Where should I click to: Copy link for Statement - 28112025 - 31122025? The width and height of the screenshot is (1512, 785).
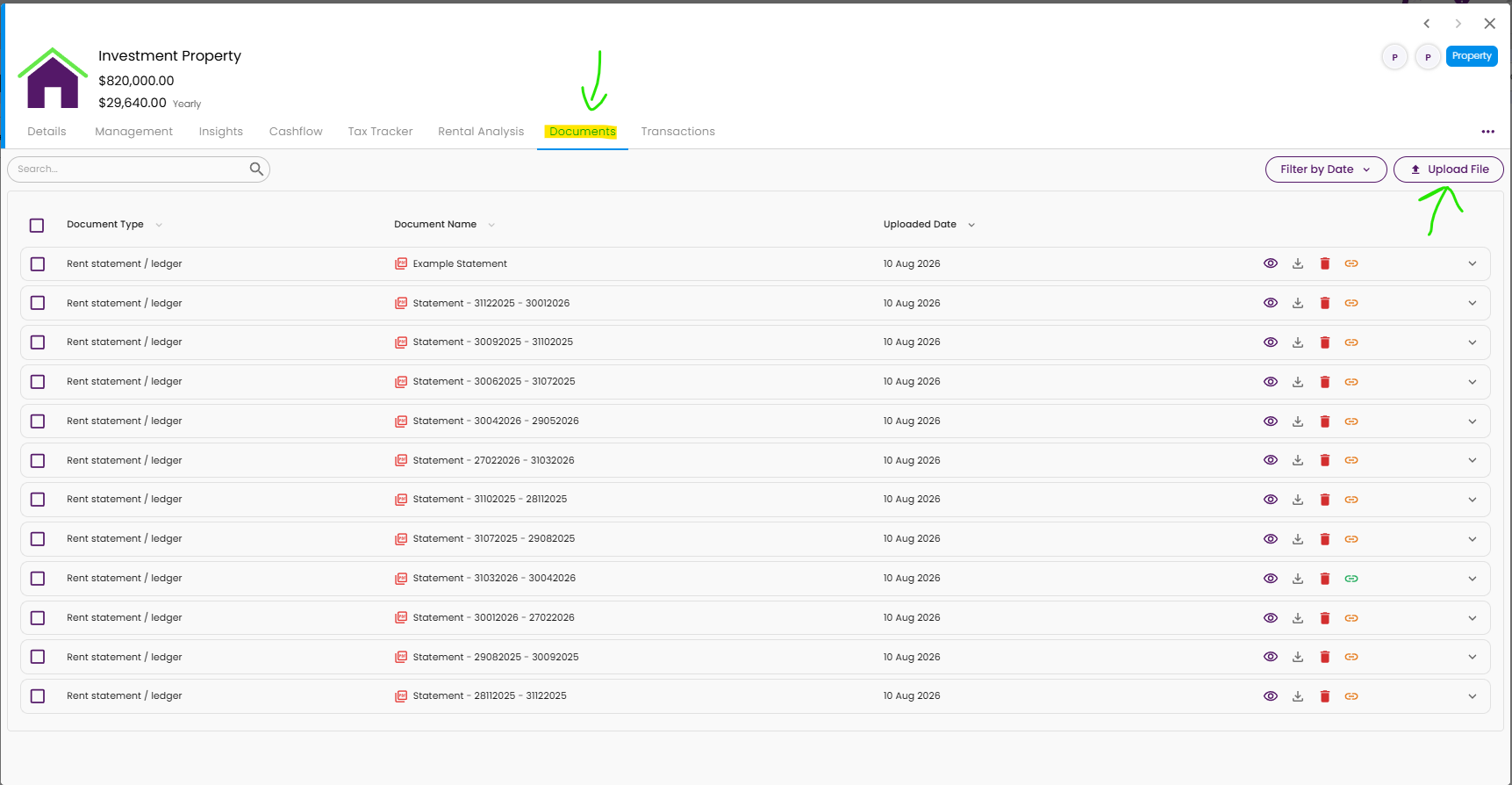click(1351, 696)
